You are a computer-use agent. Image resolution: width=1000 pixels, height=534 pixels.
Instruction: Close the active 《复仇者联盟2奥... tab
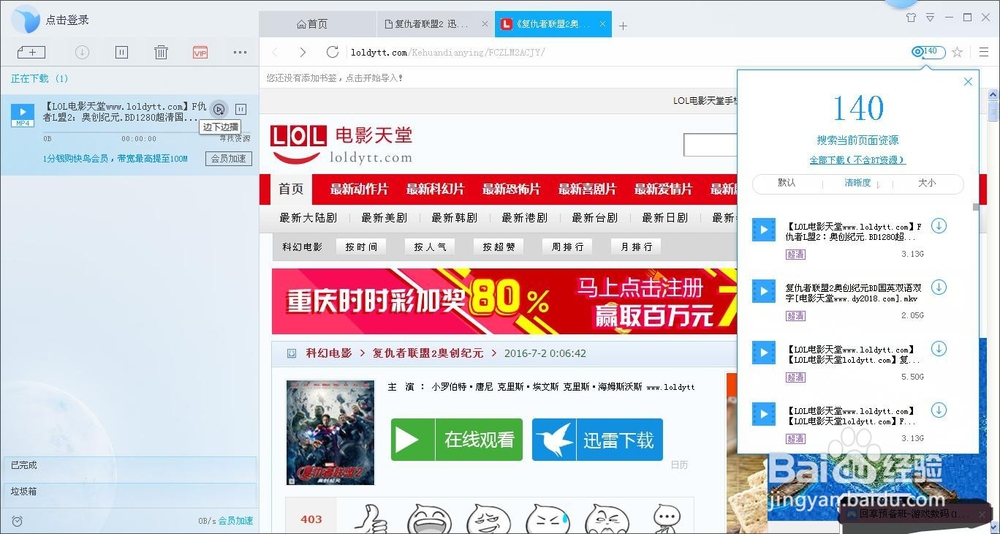point(603,24)
